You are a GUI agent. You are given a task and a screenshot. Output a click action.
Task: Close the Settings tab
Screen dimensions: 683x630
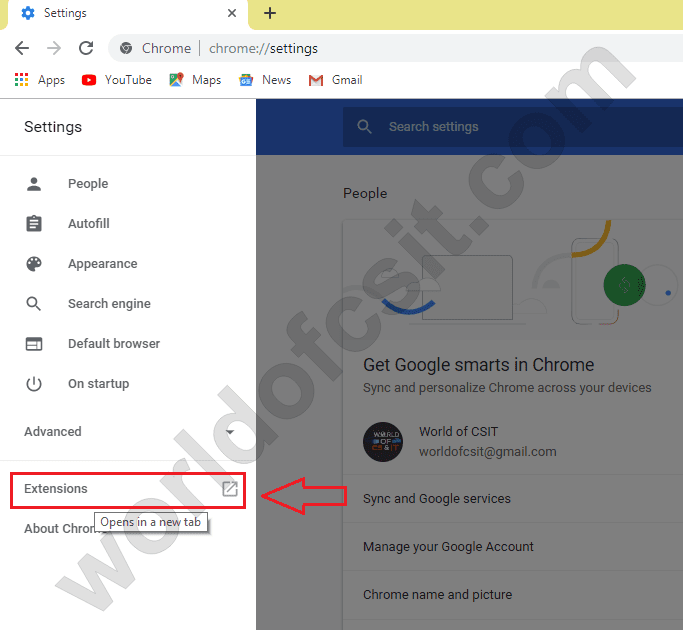point(232,13)
